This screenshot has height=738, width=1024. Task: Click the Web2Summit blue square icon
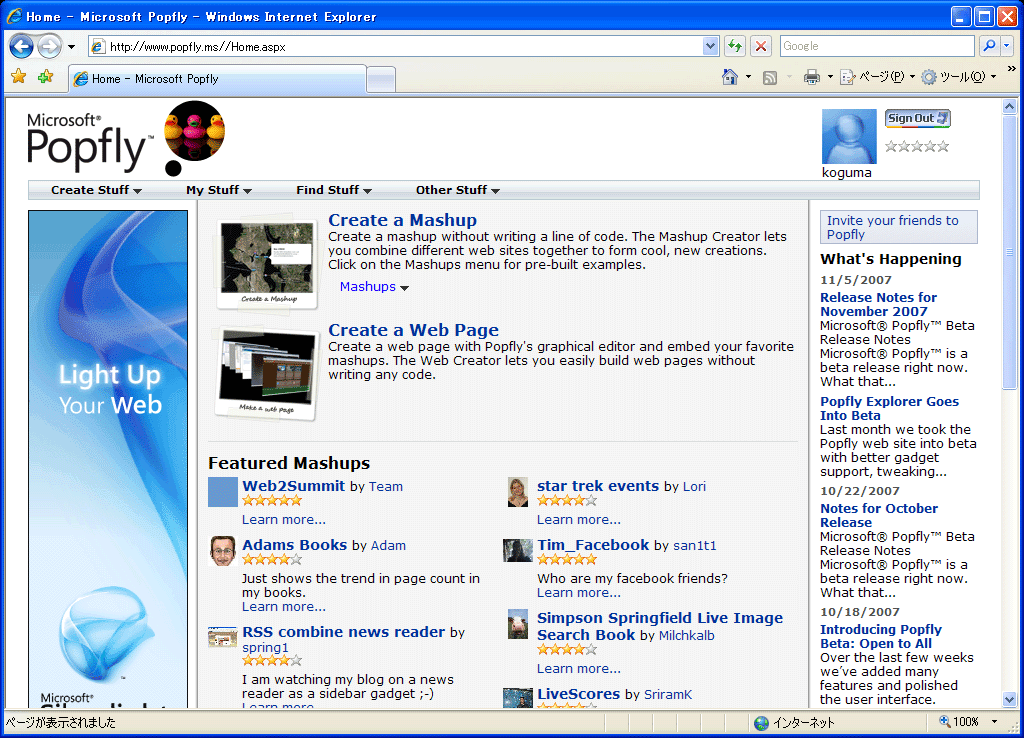223,492
